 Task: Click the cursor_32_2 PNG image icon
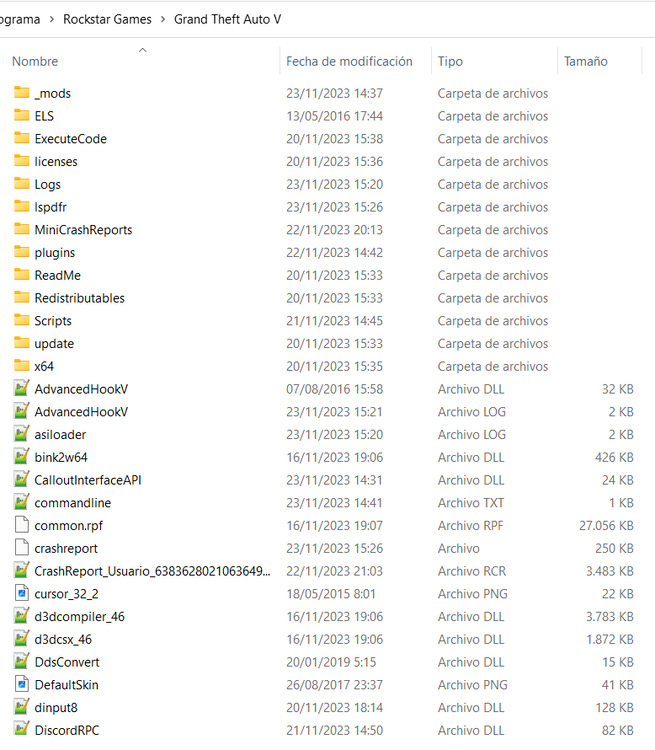coord(22,594)
